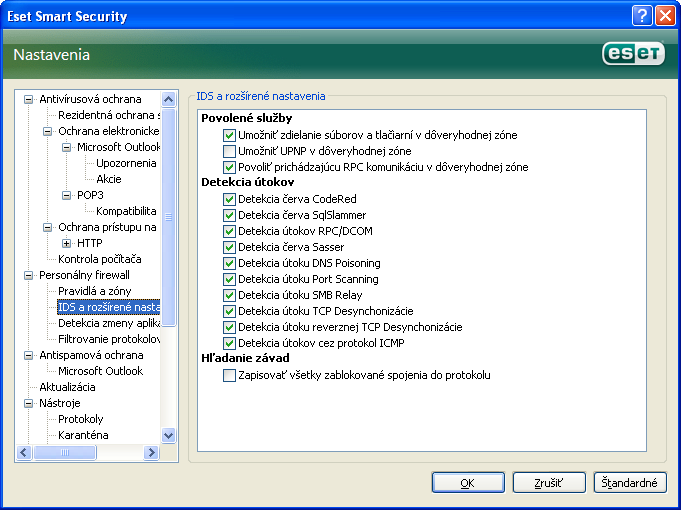The image size is (681, 510).
Task: Select Karanténa tree item
Action: pos(83,435)
